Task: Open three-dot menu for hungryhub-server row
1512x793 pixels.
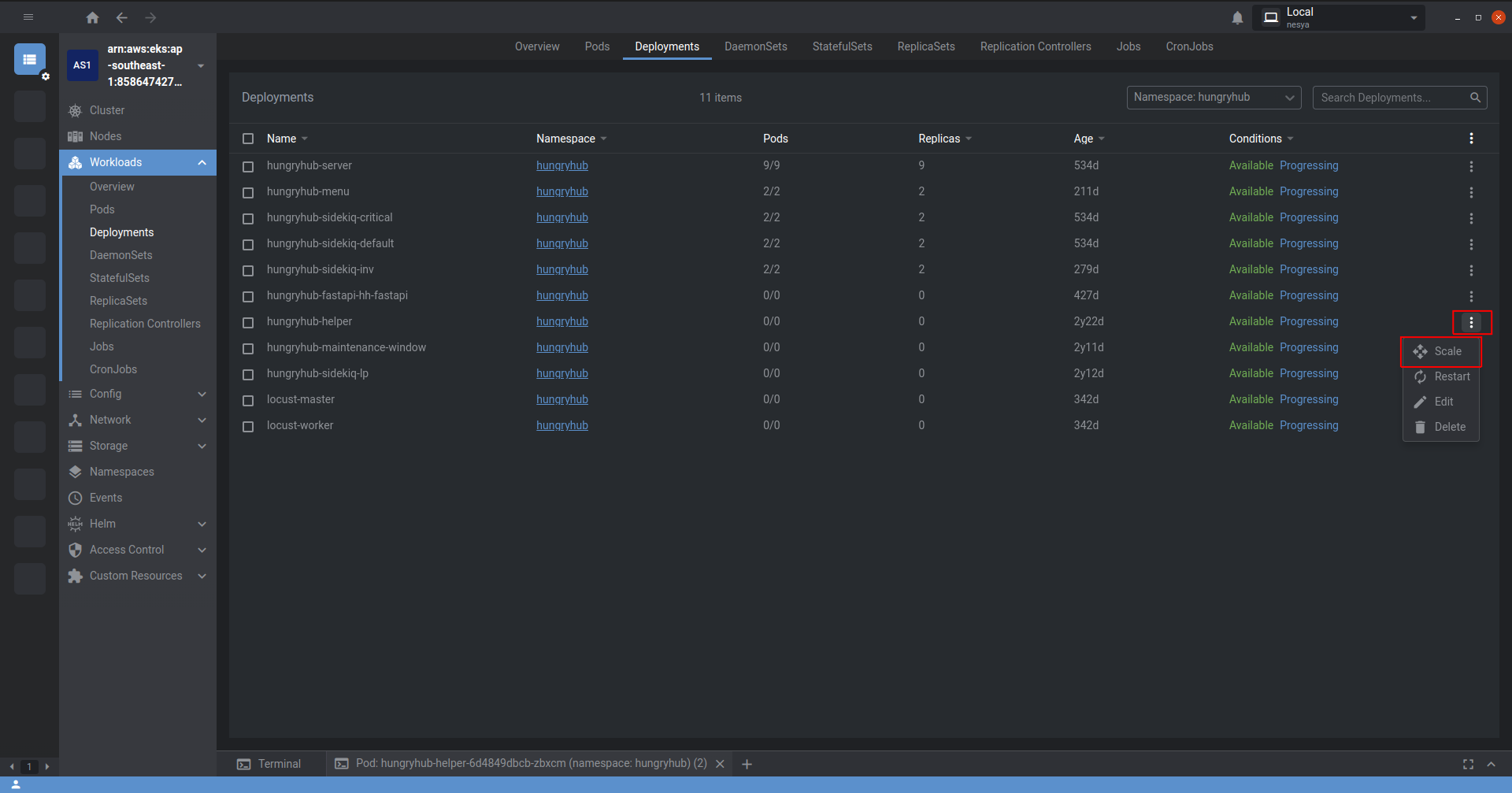Action: point(1470,166)
